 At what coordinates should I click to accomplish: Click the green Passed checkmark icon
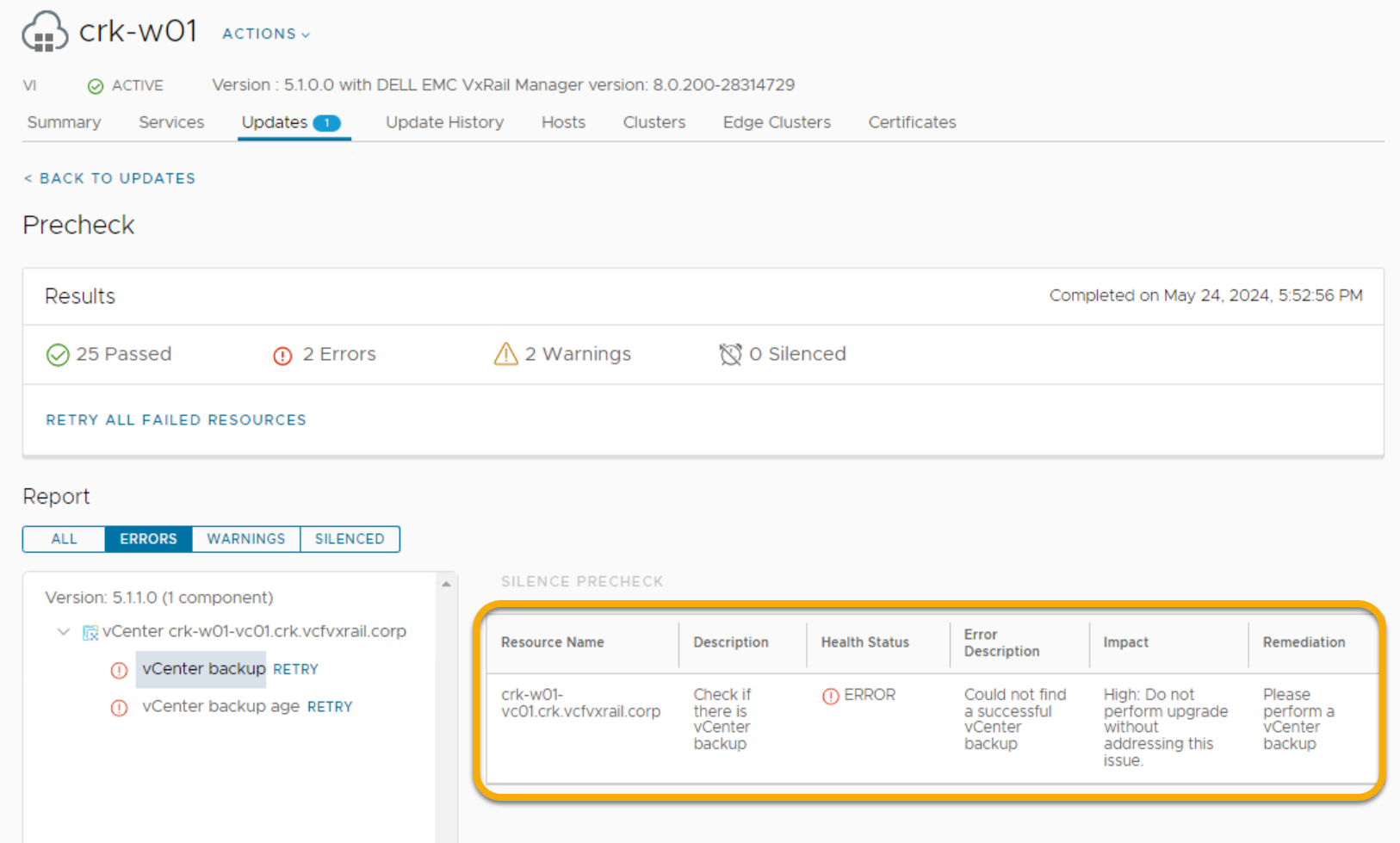[x=58, y=355]
